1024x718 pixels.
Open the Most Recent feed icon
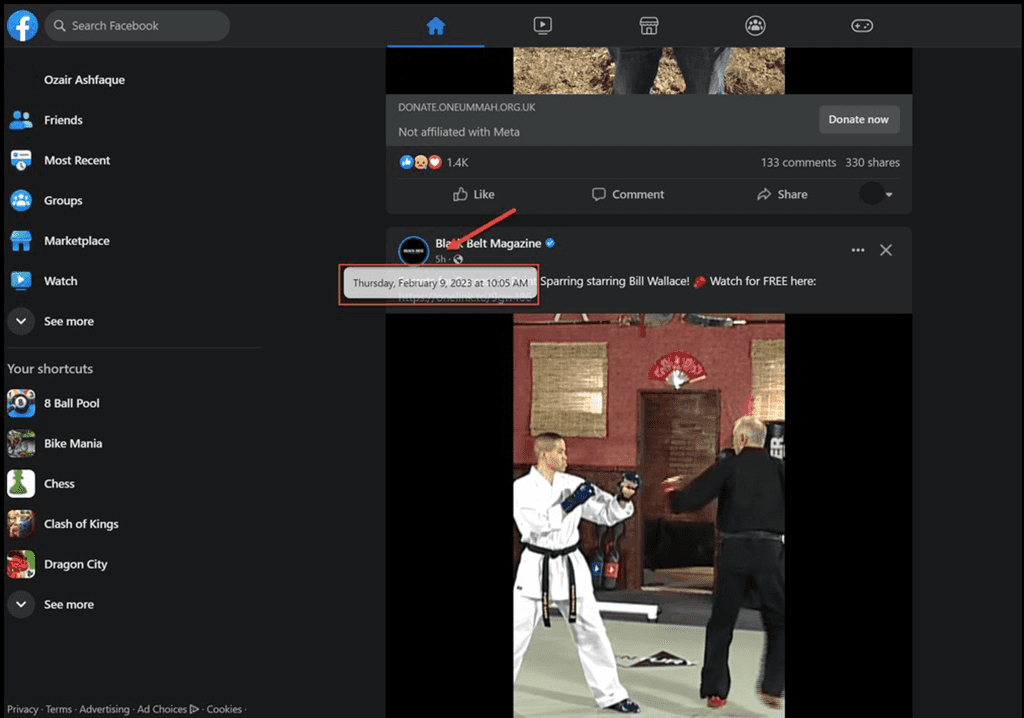click(22, 160)
